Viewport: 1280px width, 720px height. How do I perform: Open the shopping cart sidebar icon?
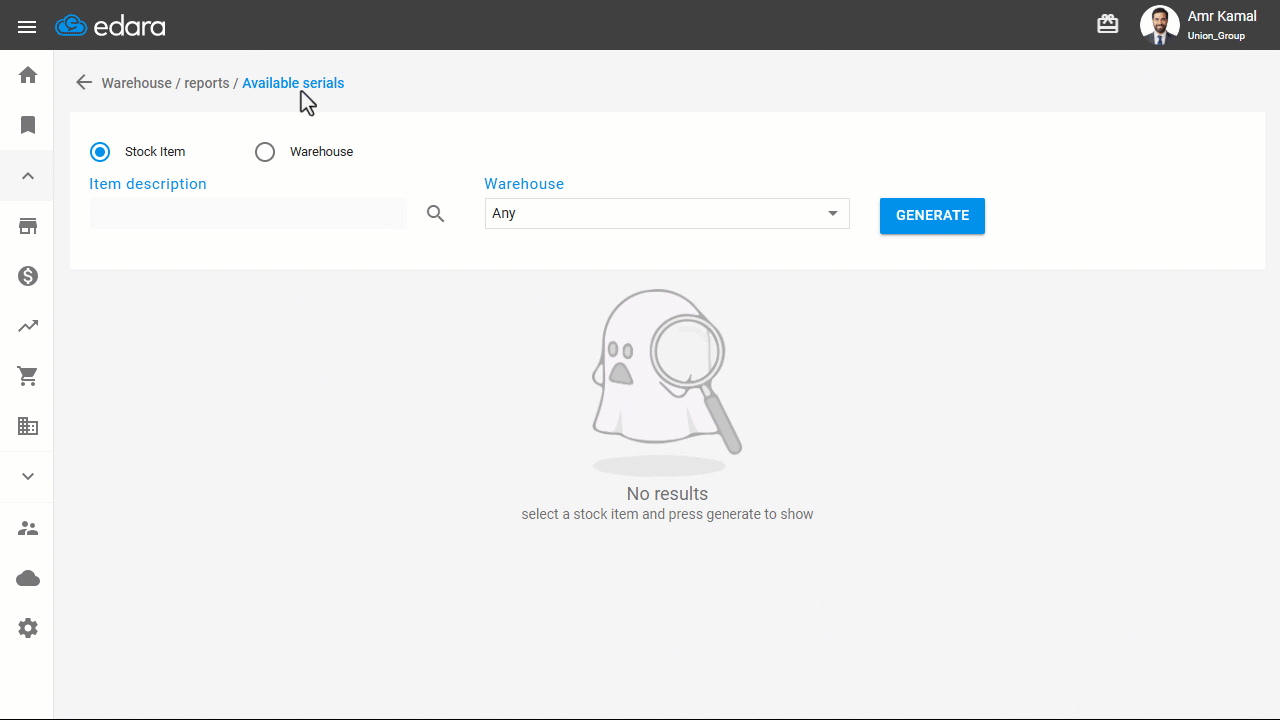[x=28, y=376]
